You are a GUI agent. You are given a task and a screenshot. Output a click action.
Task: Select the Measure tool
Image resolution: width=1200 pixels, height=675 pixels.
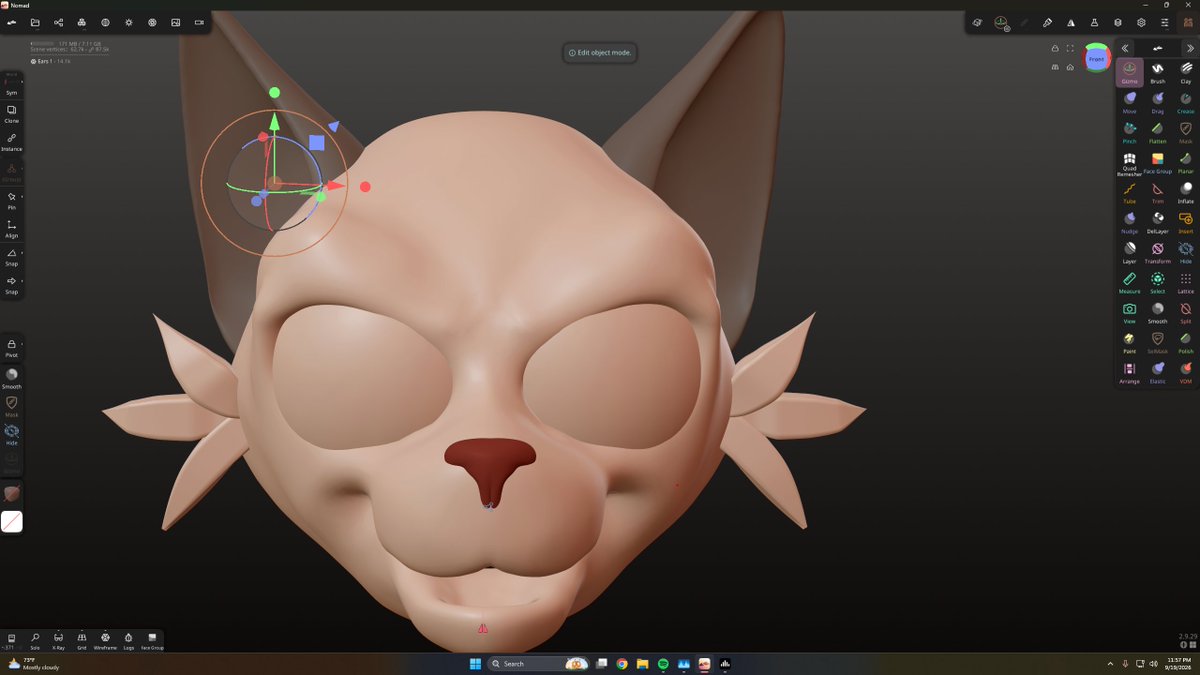(1129, 282)
